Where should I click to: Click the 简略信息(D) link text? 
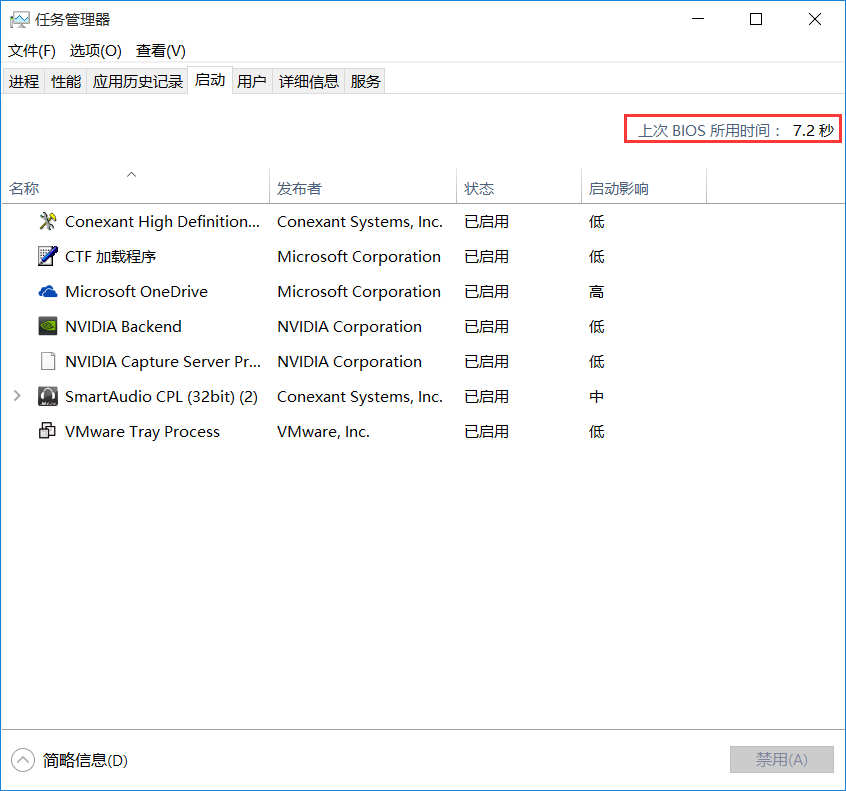coord(85,760)
